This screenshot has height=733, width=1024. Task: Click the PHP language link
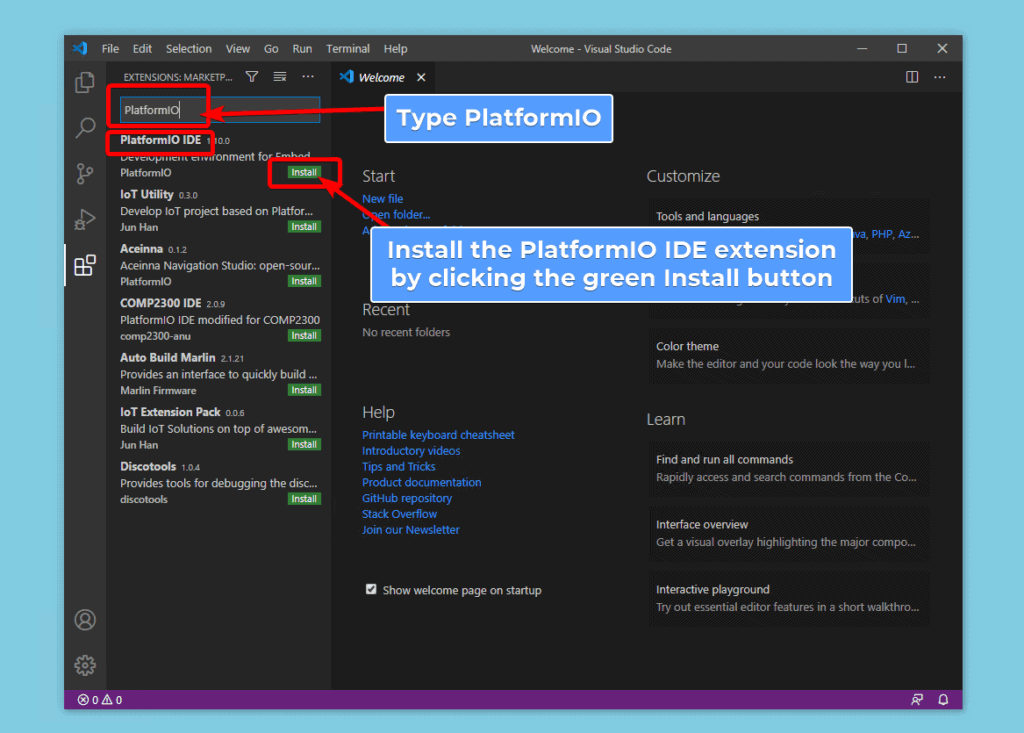(882, 234)
